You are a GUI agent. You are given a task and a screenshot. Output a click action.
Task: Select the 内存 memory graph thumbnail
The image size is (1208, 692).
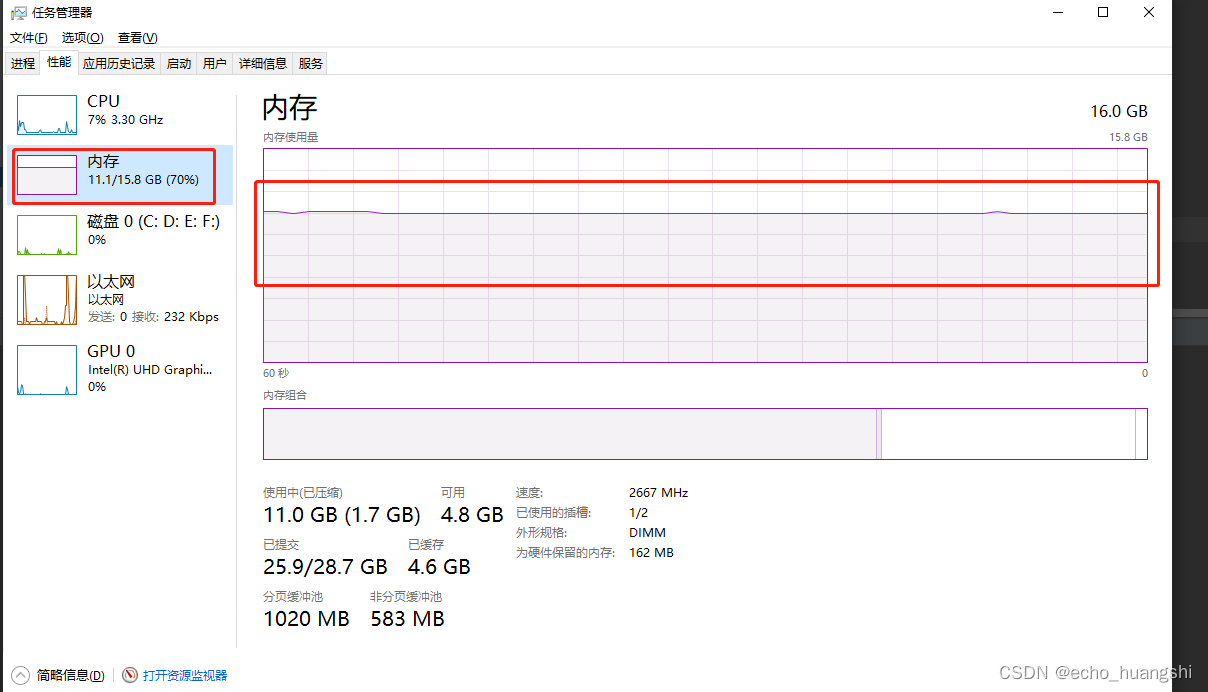point(46,175)
